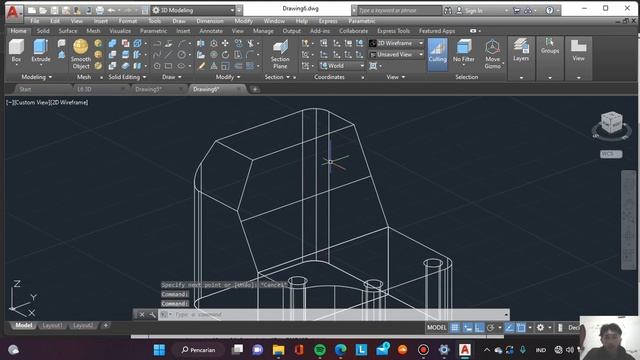Image resolution: width=640 pixels, height=360 pixels.
Task: Open the File menu
Action: pos(35,21)
